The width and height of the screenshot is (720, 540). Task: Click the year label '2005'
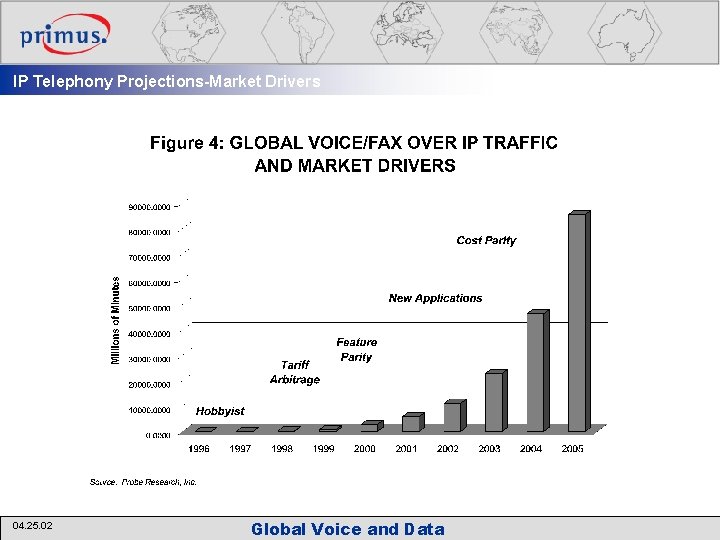[x=572, y=449]
